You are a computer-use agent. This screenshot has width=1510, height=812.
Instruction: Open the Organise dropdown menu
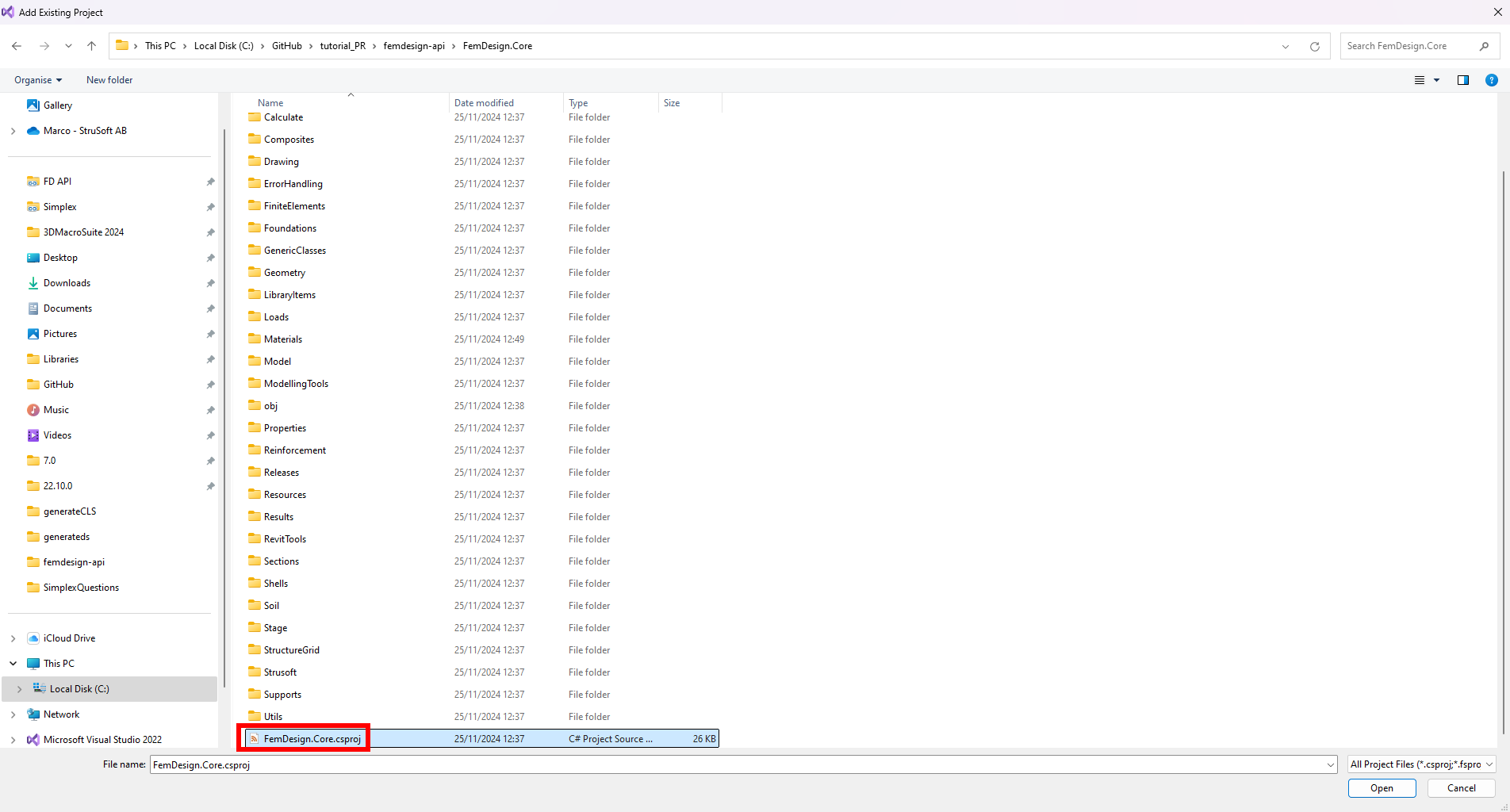coord(38,80)
